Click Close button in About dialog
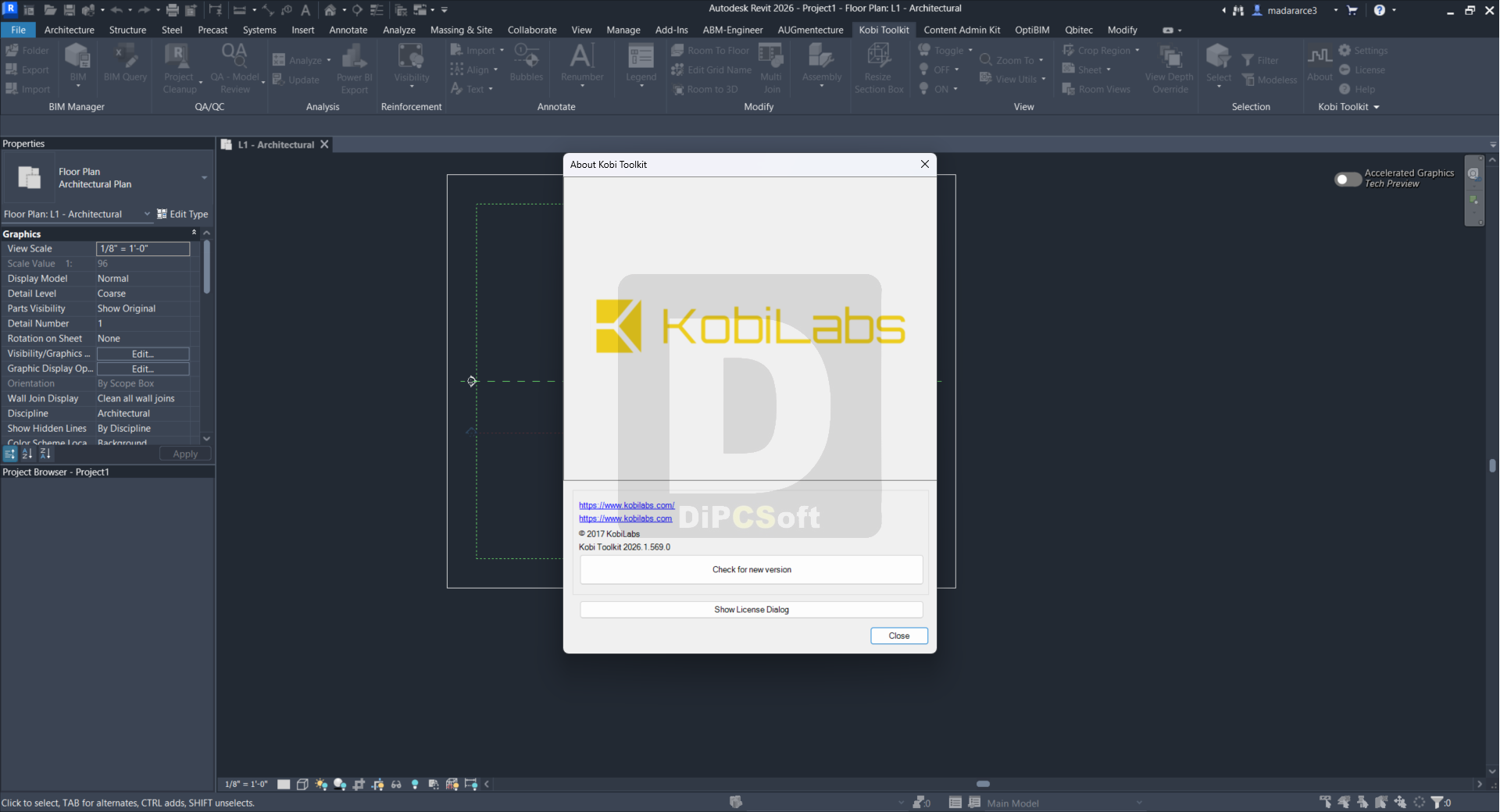Image resolution: width=1500 pixels, height=812 pixels. [x=899, y=636]
